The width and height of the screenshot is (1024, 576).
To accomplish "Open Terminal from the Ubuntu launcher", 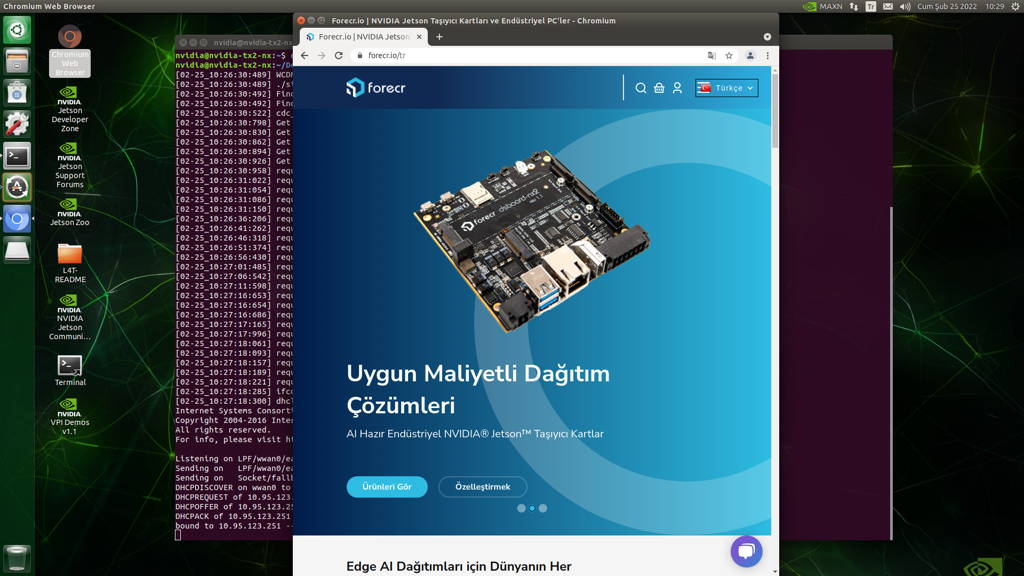I will [x=17, y=156].
